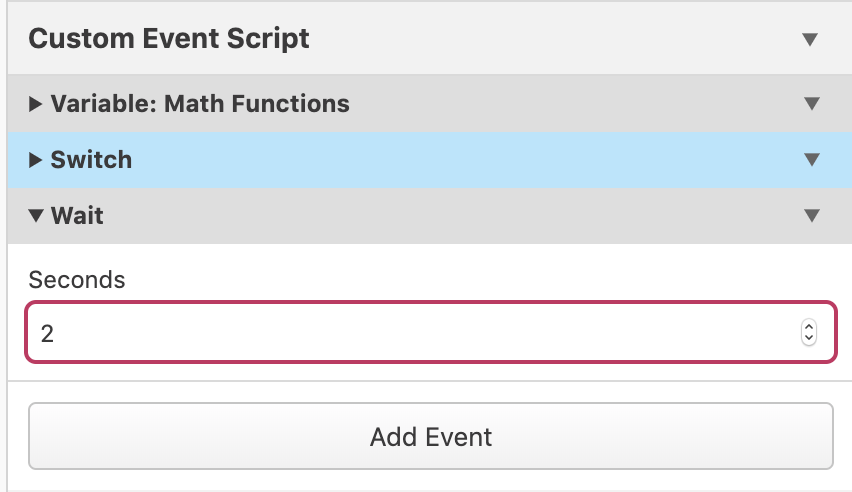
Task: Expand the Variable: Math Functions event triangle
Action: [35, 104]
